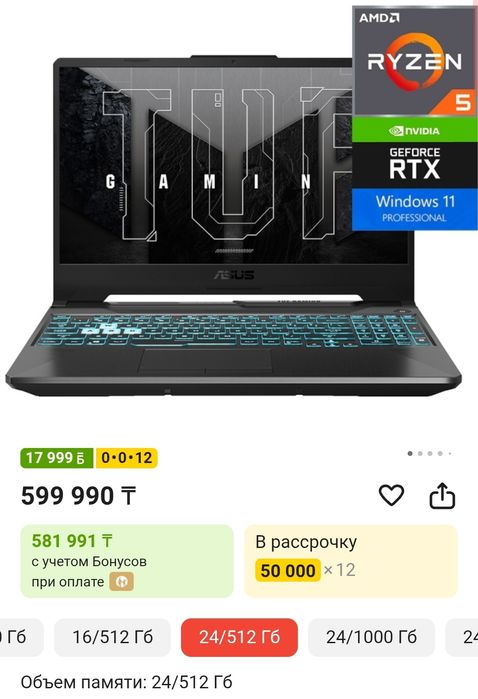
Task: Tap the AMD Ryzen 5 badge
Action: coord(415,61)
